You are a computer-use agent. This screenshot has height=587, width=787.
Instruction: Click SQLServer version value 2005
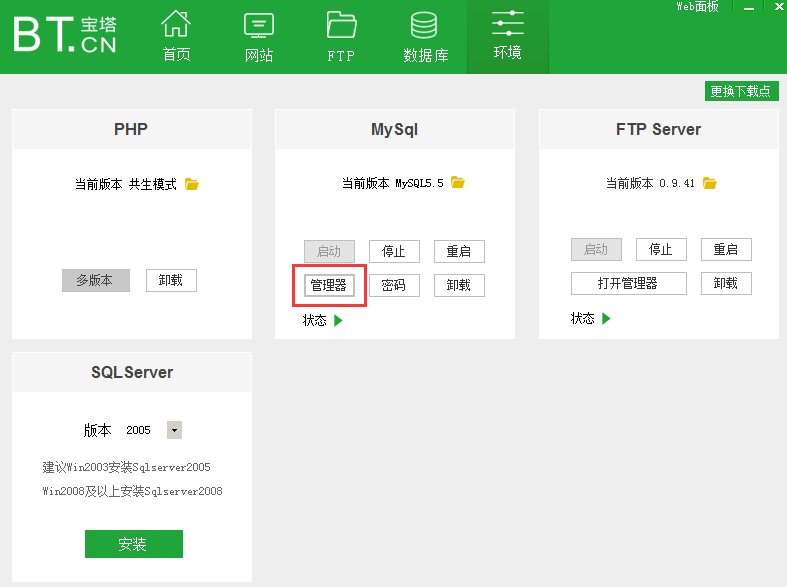(x=139, y=430)
